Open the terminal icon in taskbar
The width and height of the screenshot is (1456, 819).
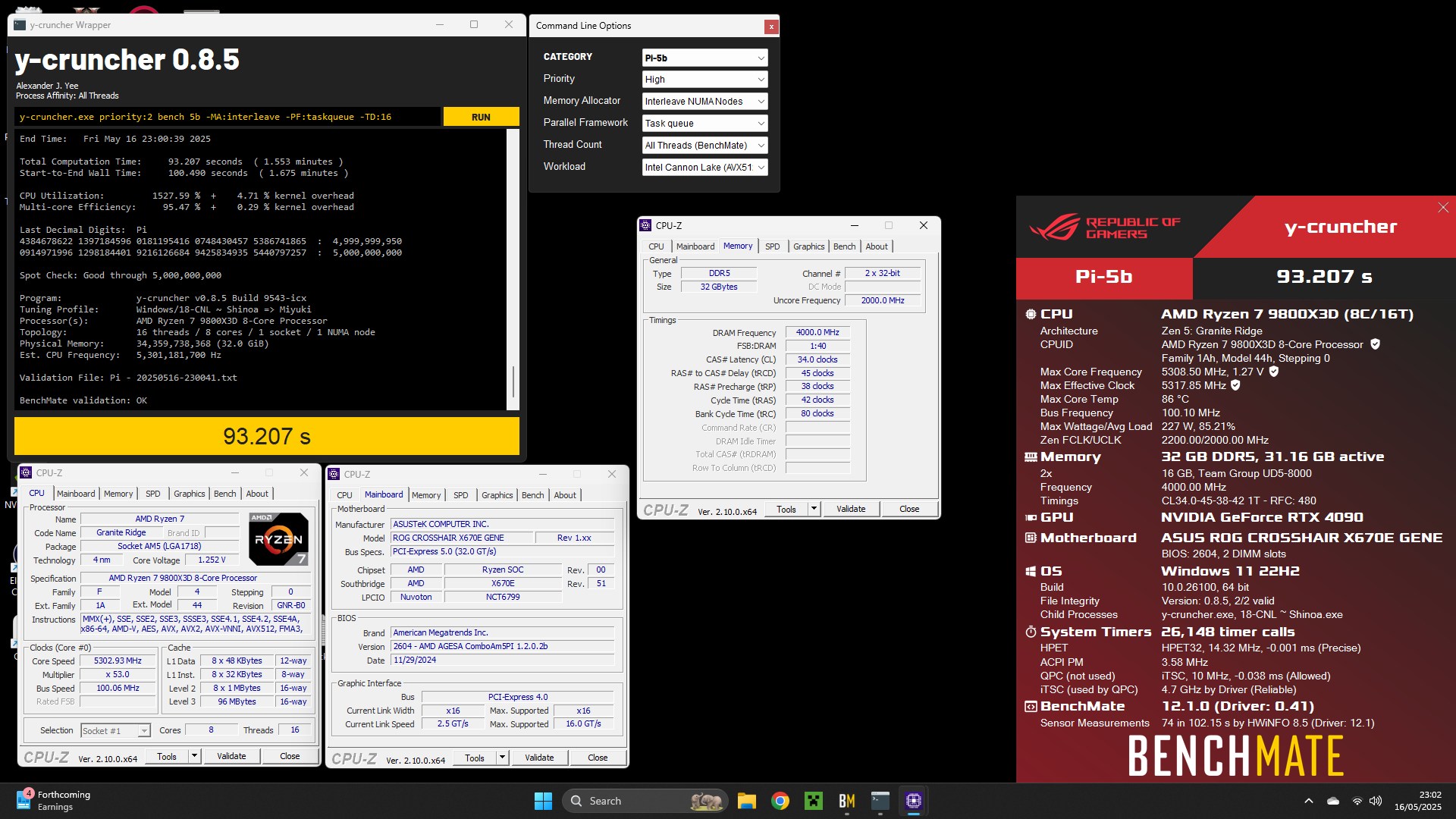(x=880, y=801)
